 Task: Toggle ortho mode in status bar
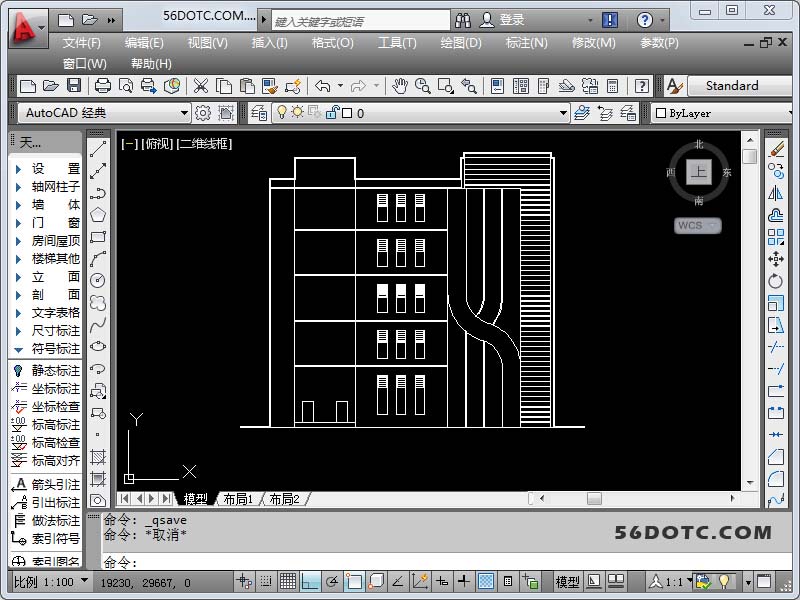tap(310, 581)
